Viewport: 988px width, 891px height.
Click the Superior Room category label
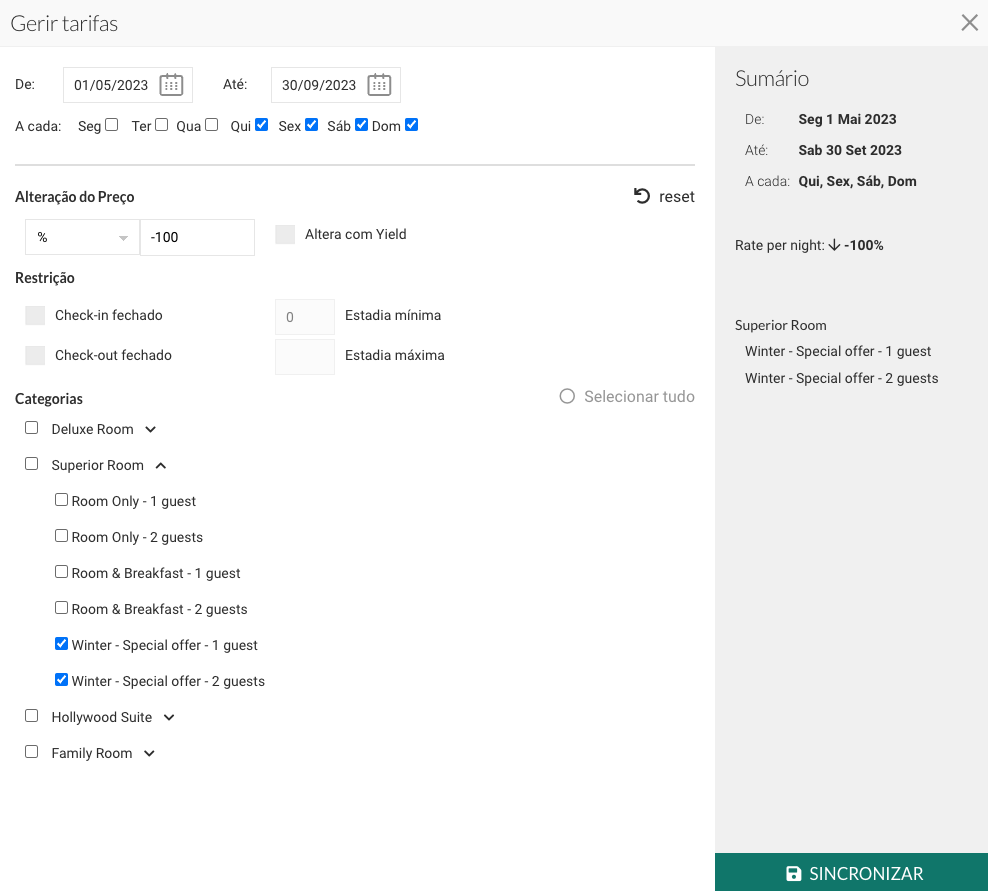pos(98,465)
